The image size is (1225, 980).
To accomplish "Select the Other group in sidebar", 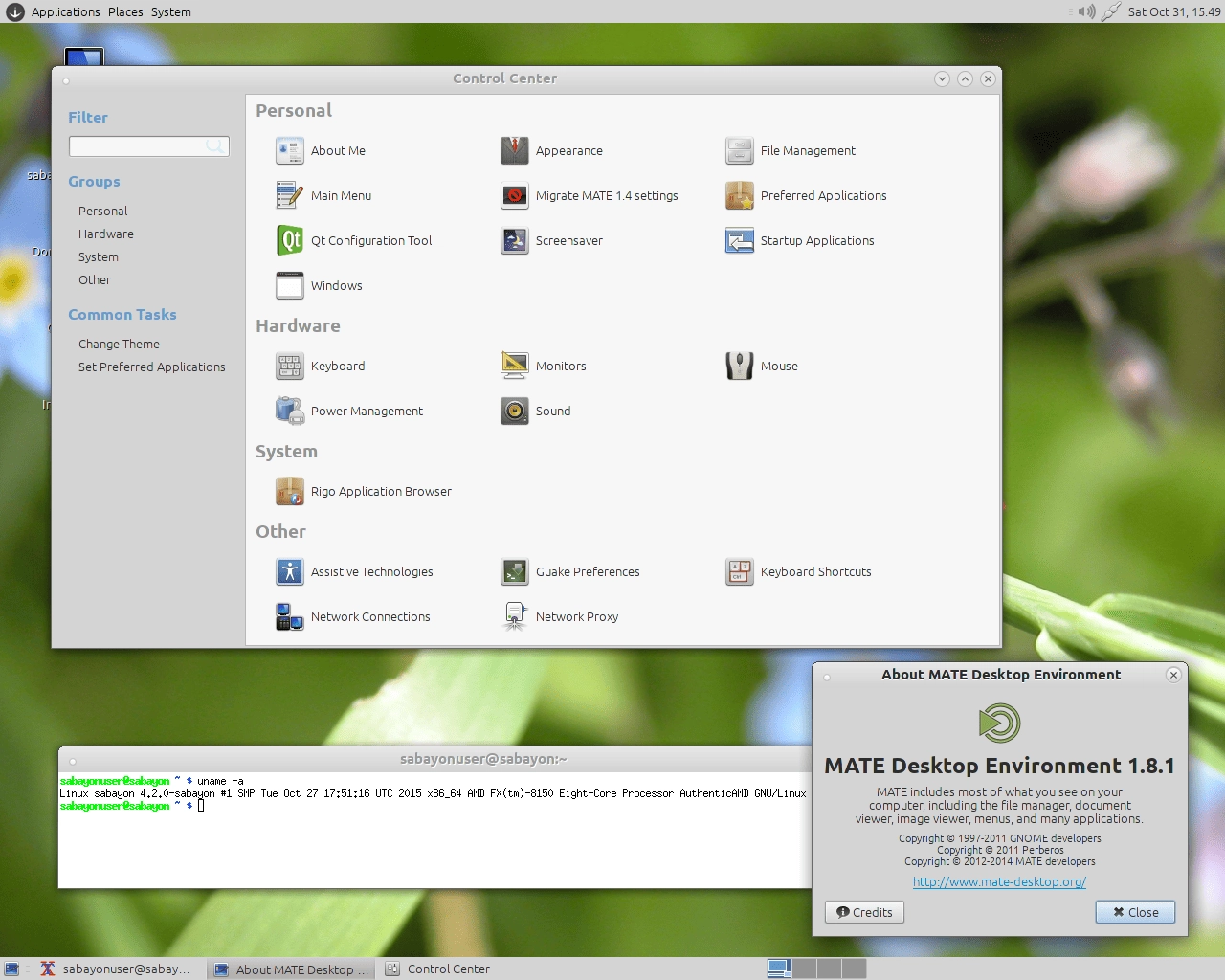I will [95, 279].
